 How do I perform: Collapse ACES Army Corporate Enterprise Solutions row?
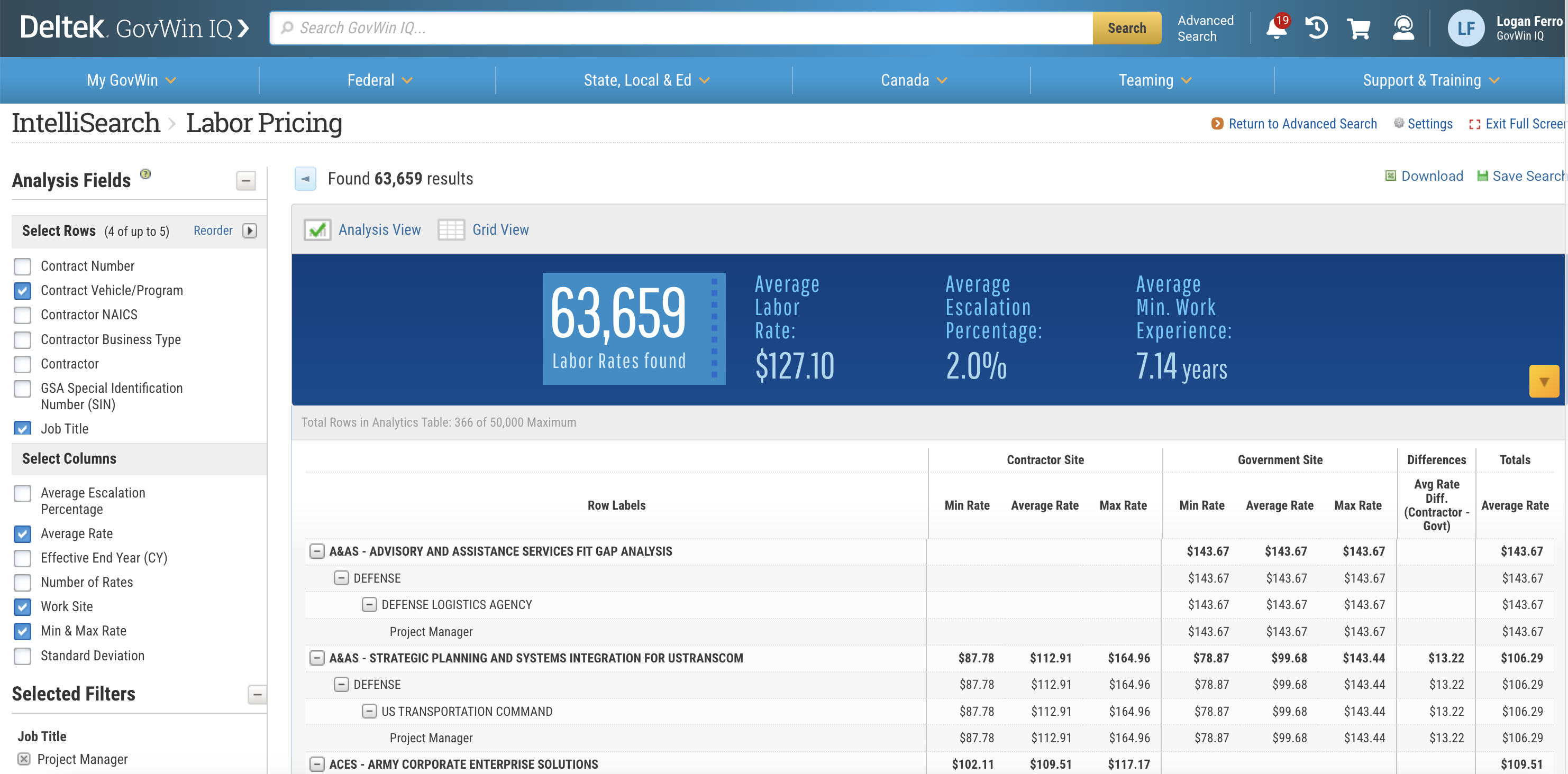click(x=316, y=764)
